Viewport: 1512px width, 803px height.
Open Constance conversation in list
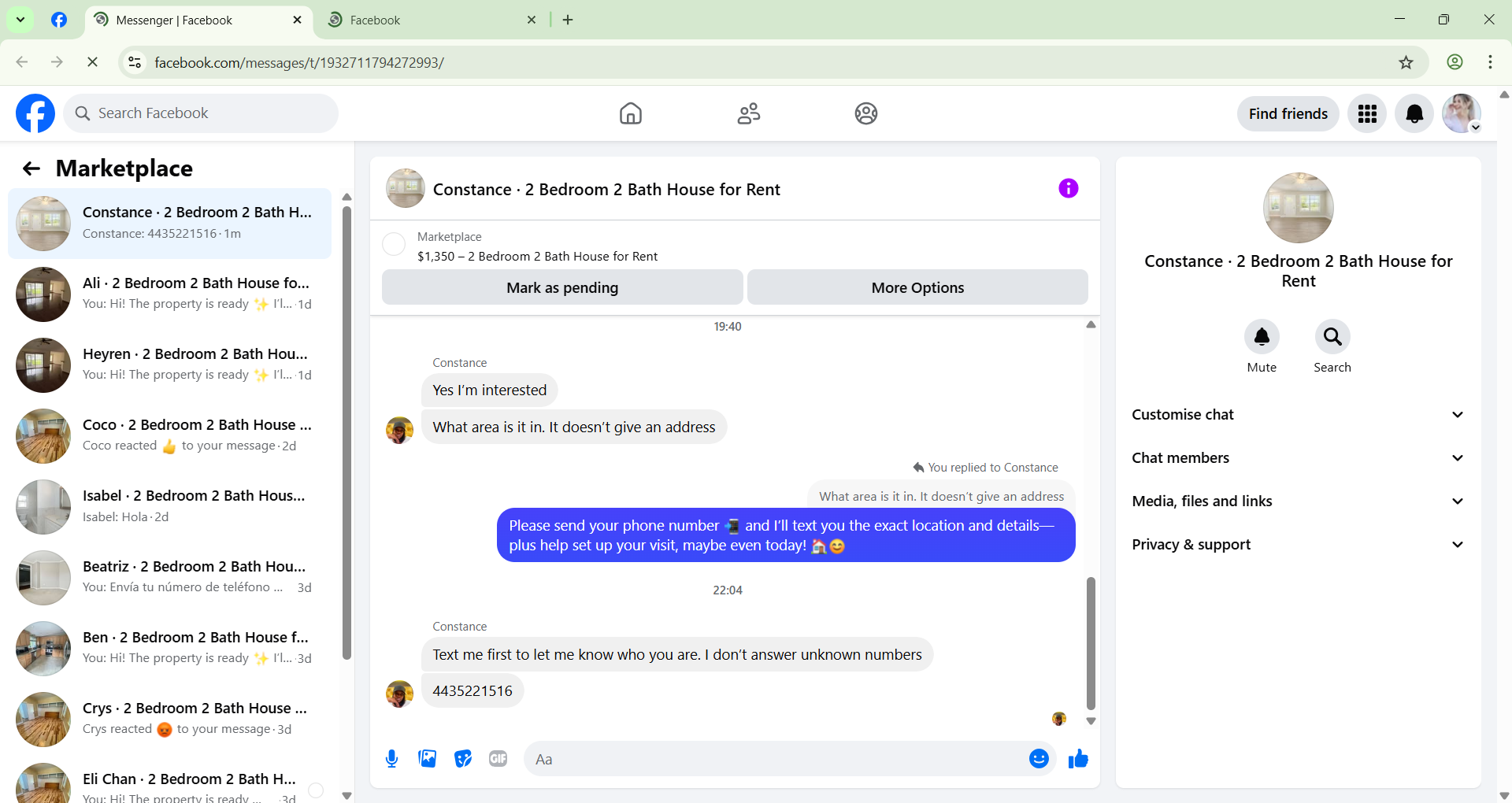point(169,224)
